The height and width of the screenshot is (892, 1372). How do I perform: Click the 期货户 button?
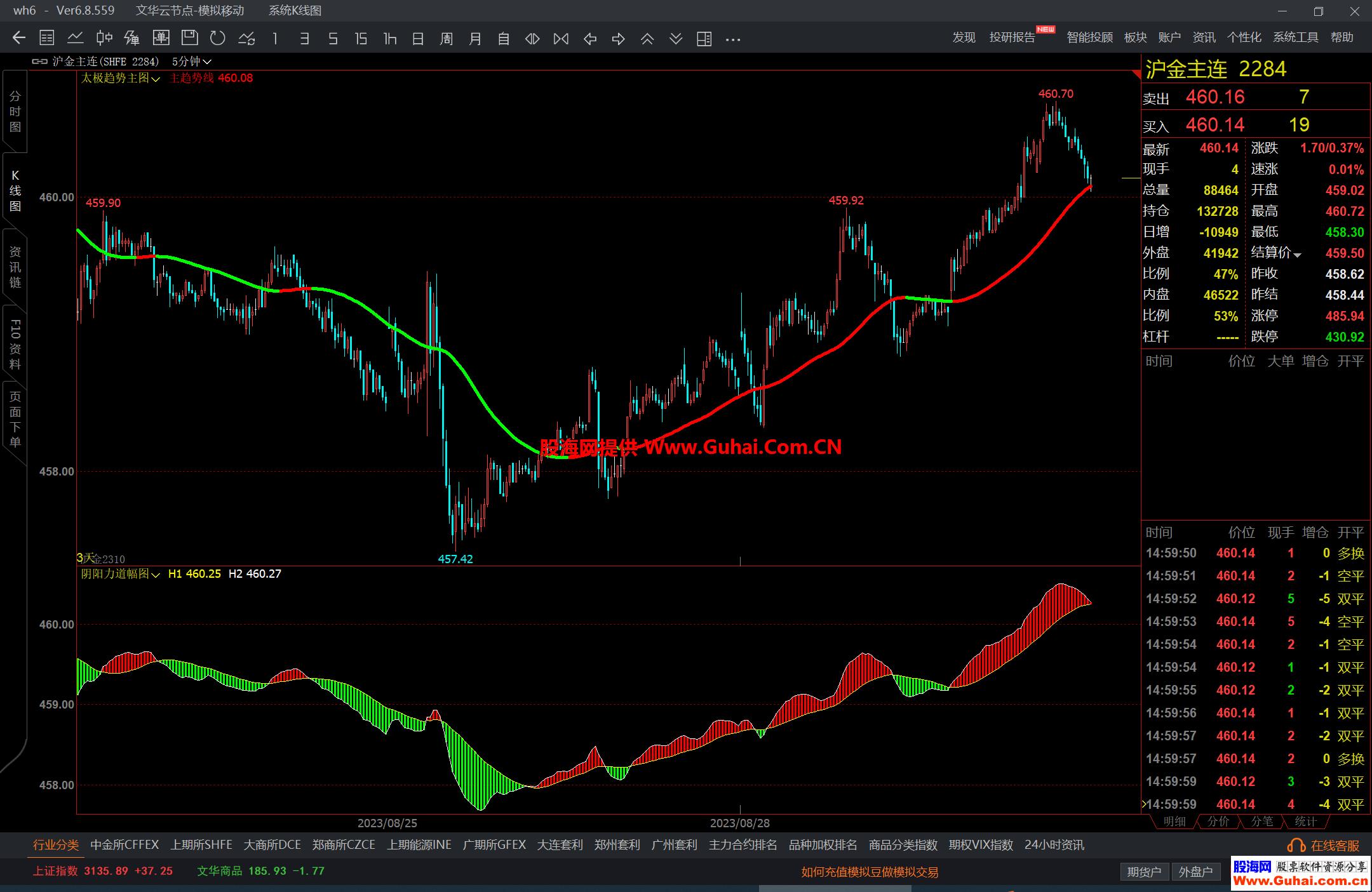coord(1143,872)
